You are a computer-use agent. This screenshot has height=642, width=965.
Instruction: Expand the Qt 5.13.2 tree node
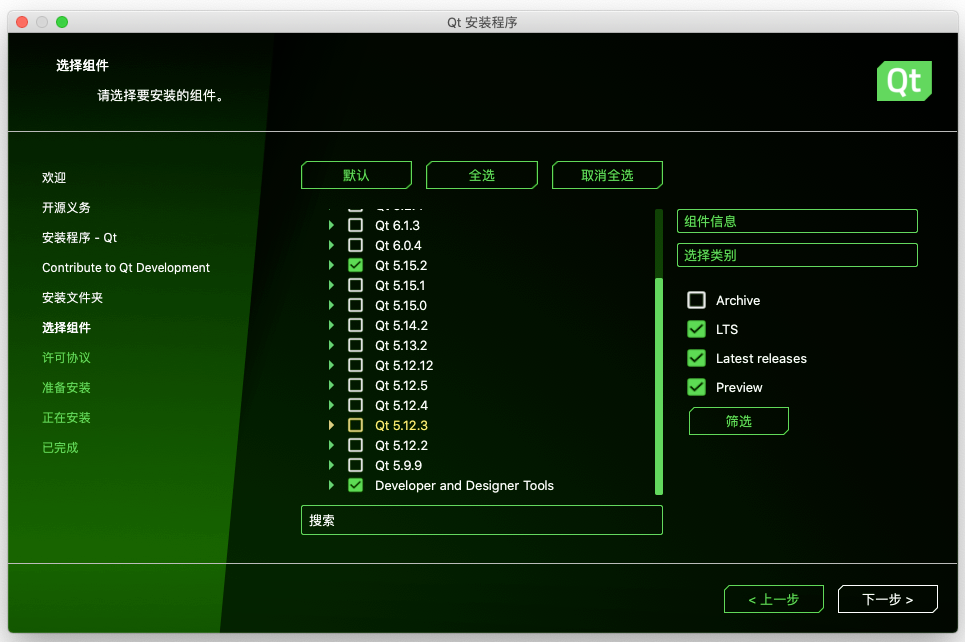(x=331, y=345)
